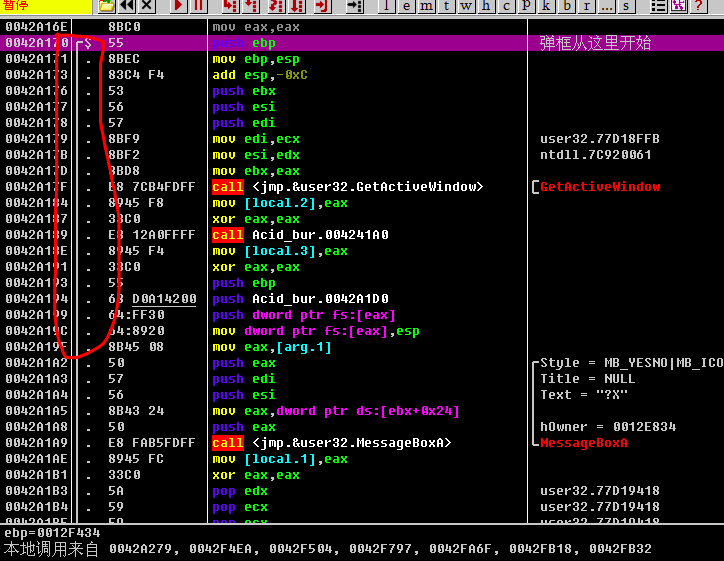The height and width of the screenshot is (561, 724).
Task: Select the 'mov eax,eax' instruction line
Action: (x=256, y=27)
